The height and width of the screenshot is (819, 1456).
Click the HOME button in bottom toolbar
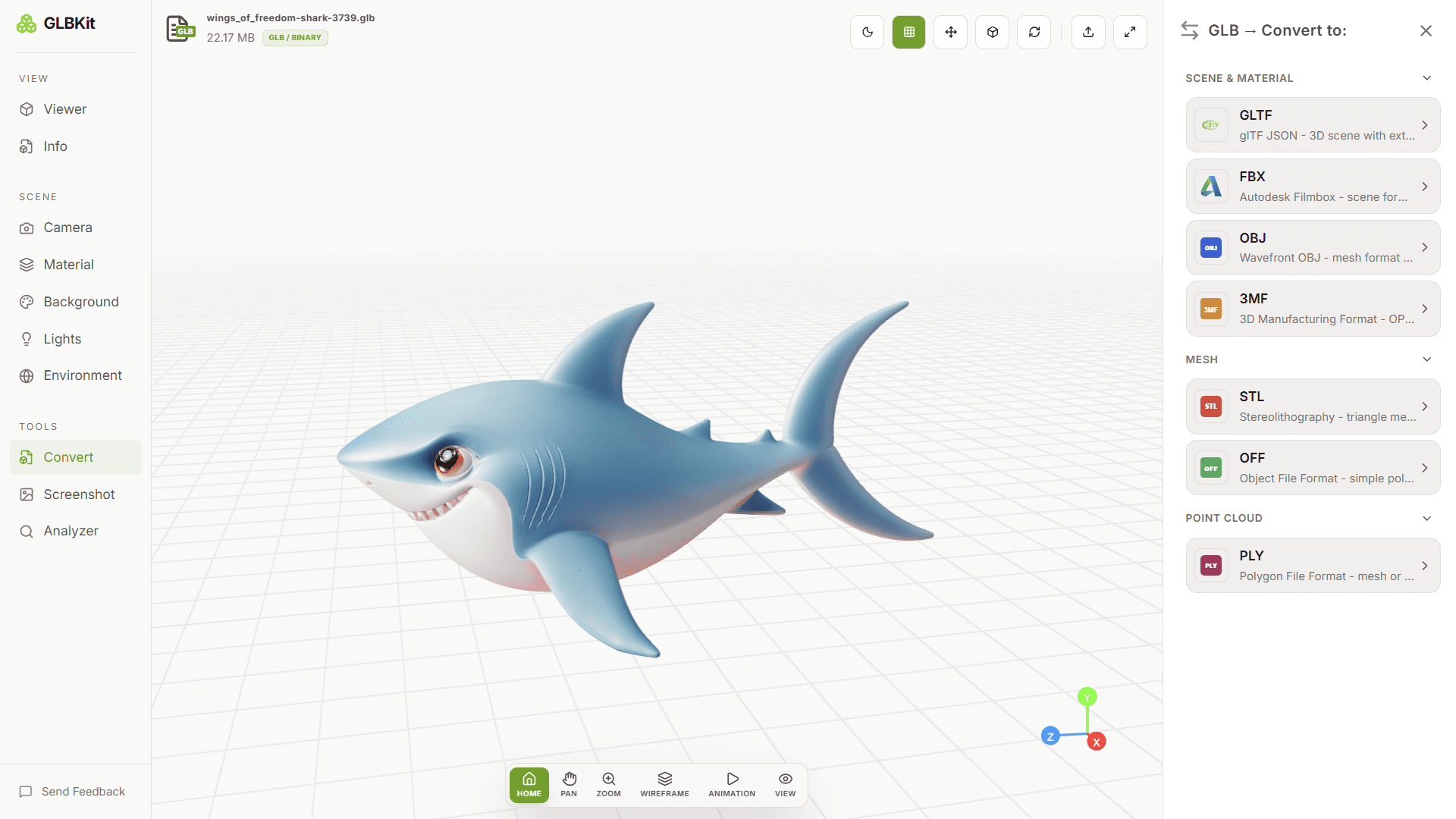[x=529, y=785]
